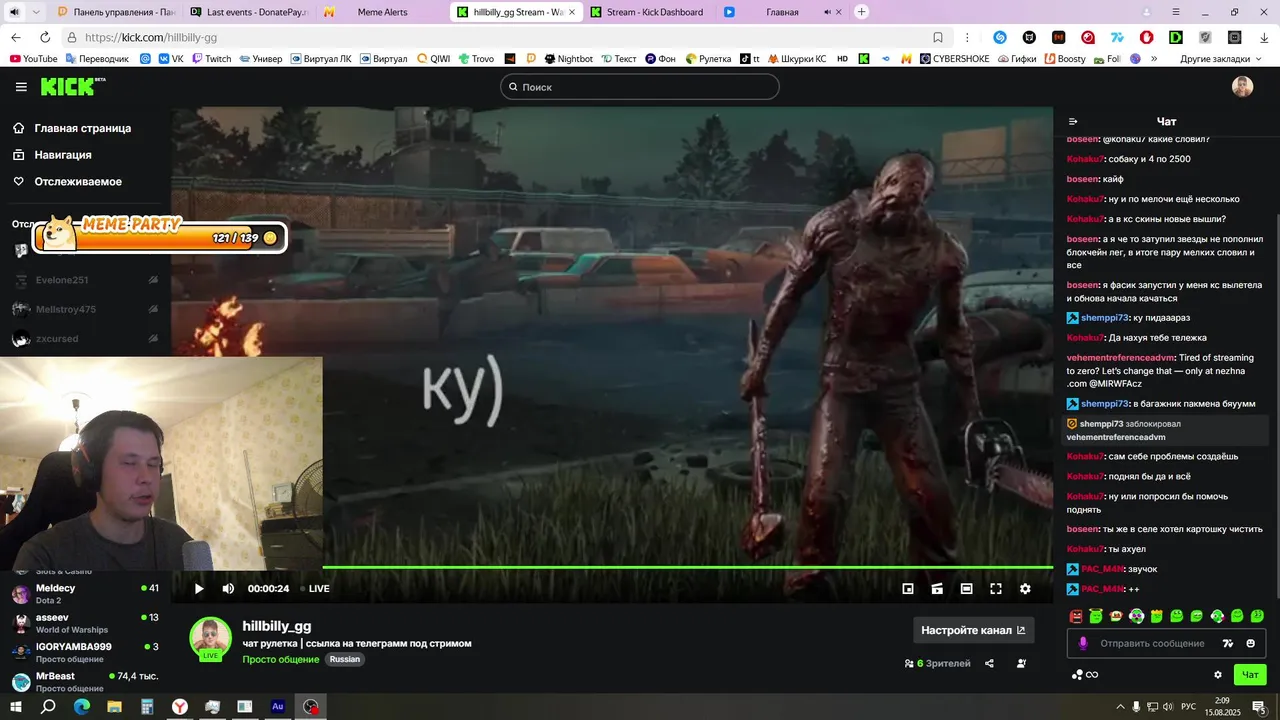Click the Настройте канал button
The image size is (1280, 720).
pos(973,630)
